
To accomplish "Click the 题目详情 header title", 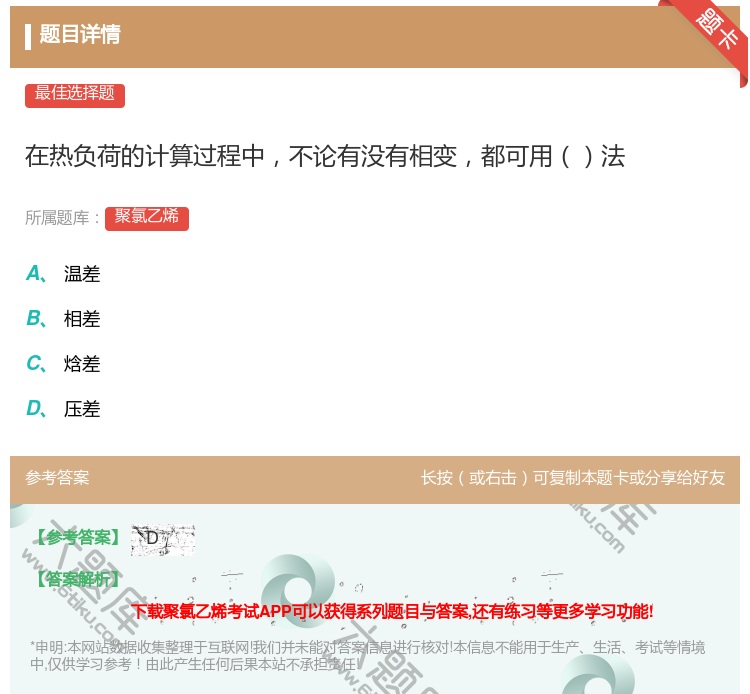I will pos(80,34).
